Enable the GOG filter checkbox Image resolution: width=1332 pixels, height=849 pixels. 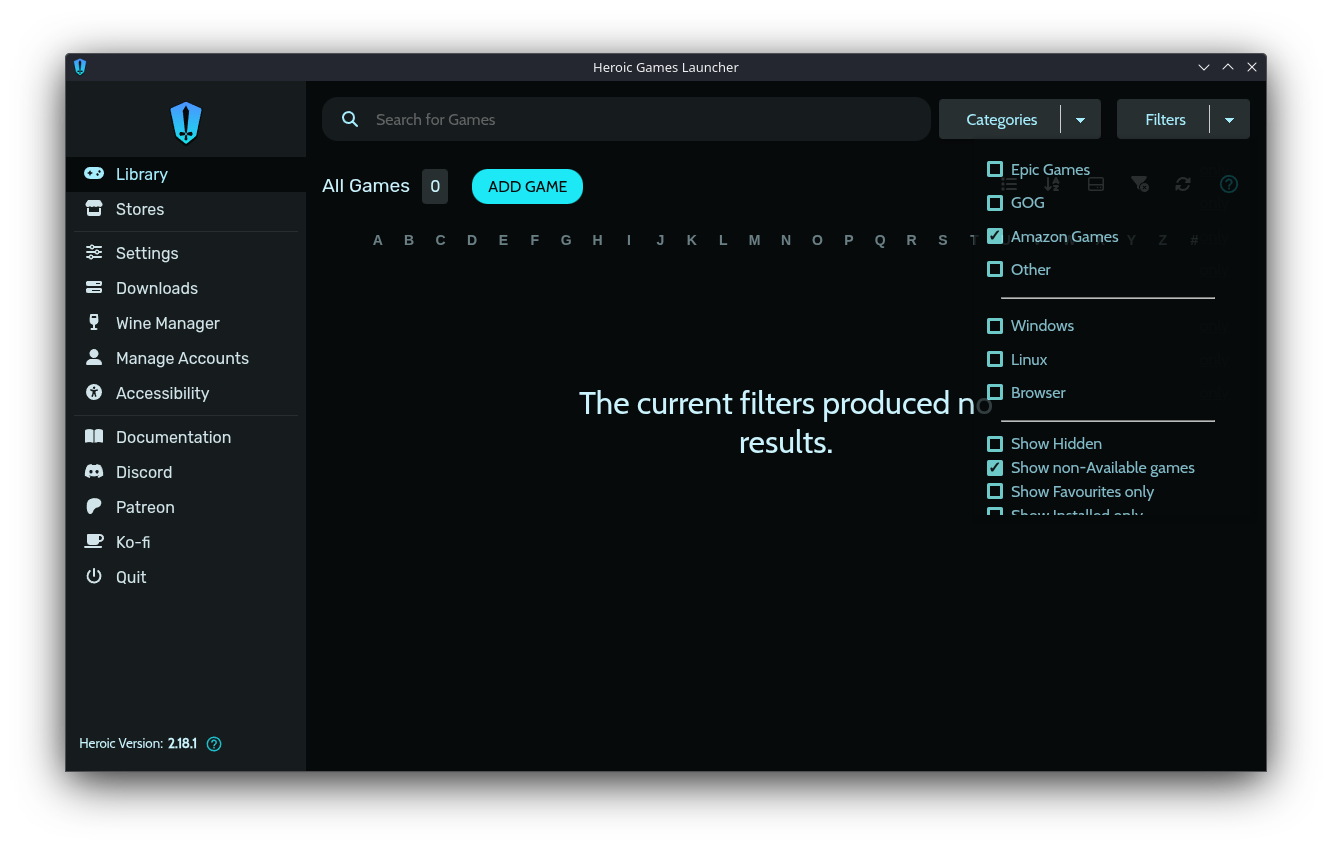coord(995,203)
